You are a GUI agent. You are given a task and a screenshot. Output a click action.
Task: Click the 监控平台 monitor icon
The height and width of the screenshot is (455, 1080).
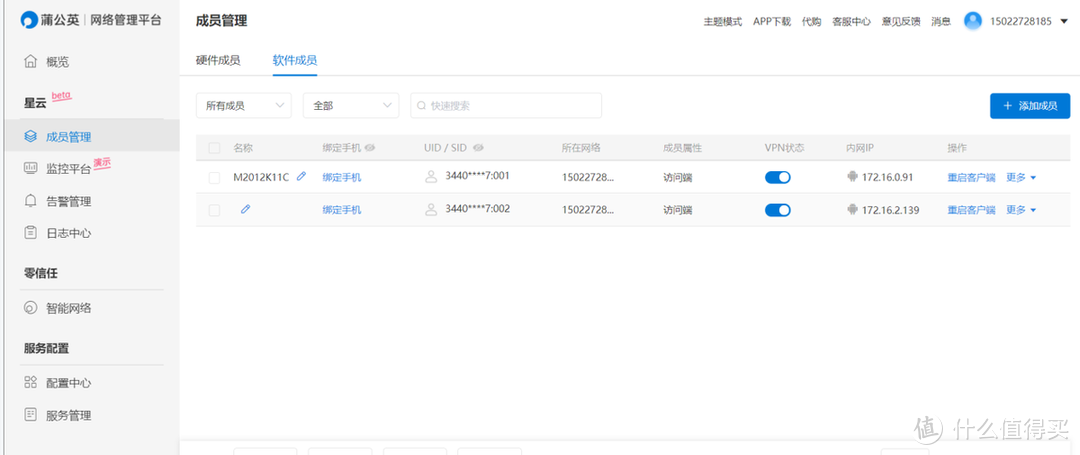(x=30, y=167)
